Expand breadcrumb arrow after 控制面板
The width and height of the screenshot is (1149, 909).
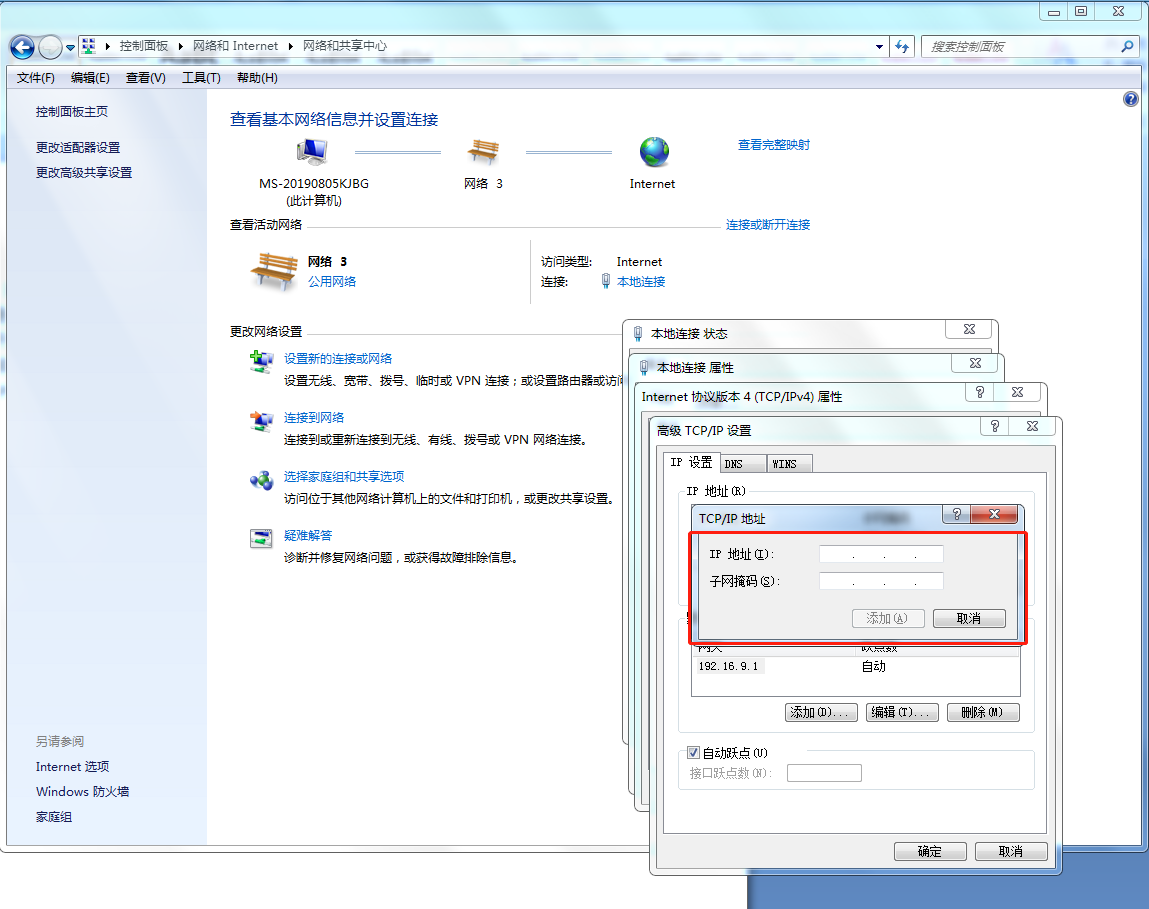point(181,46)
